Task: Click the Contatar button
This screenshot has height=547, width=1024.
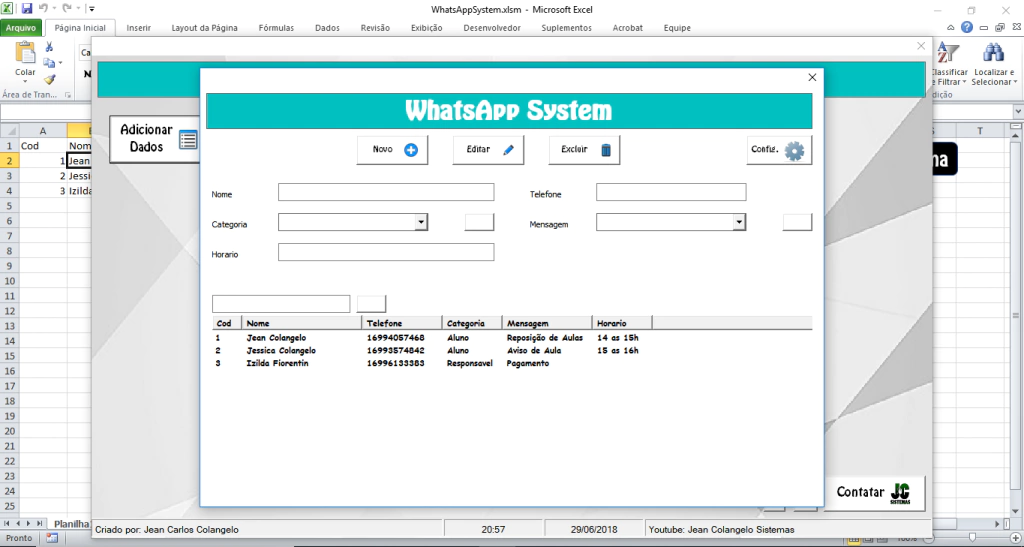Action: tap(874, 492)
